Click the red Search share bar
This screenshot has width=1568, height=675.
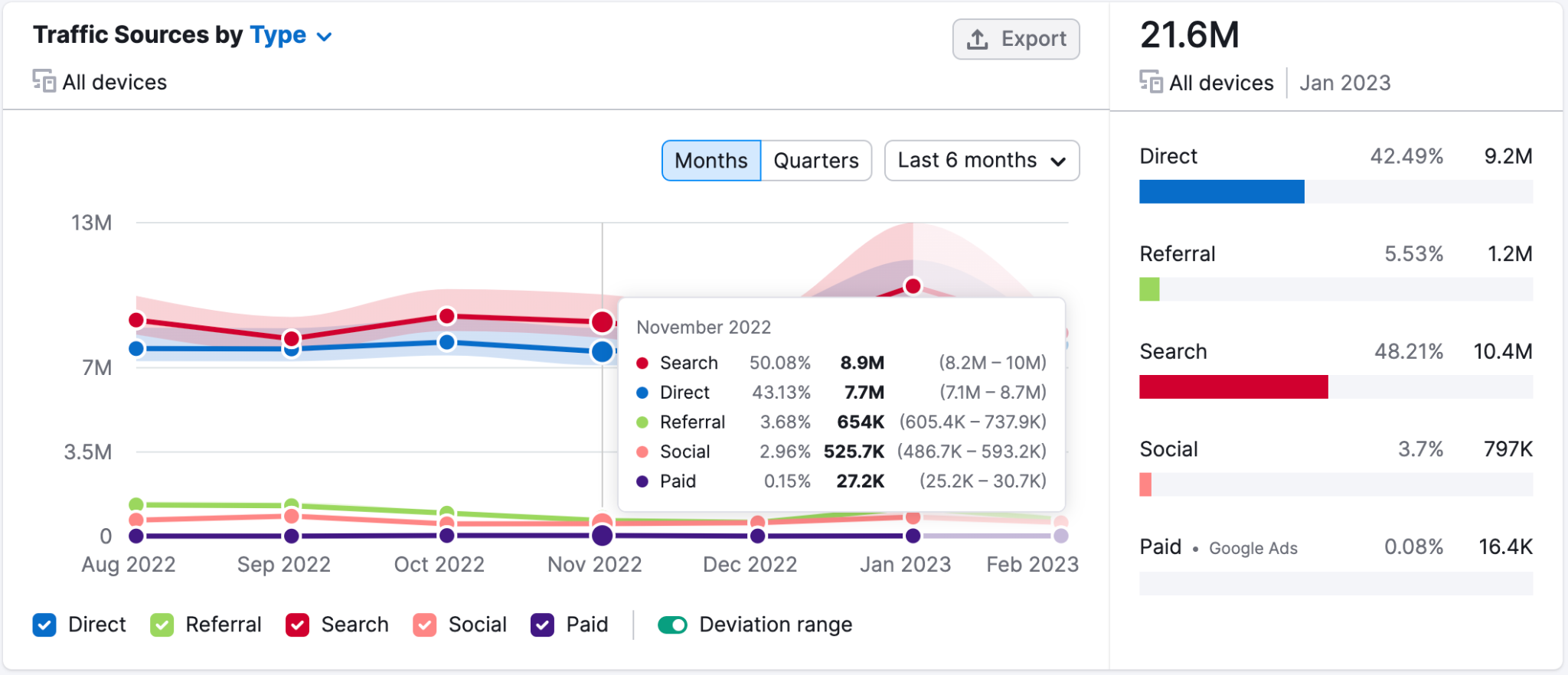pyautogui.click(x=1233, y=387)
